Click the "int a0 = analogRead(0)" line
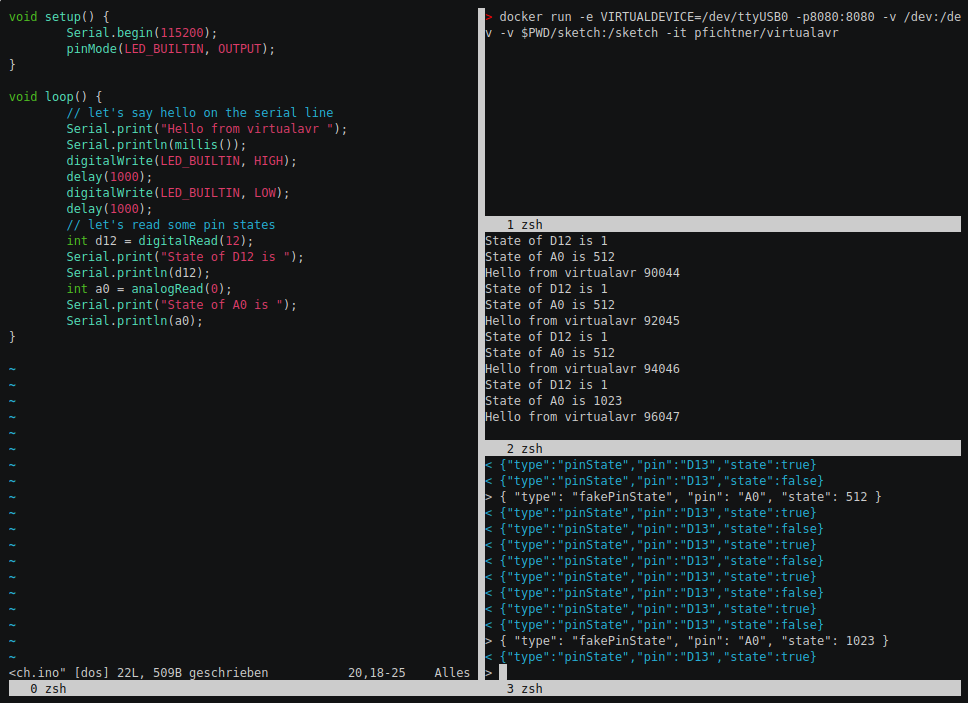968x703 pixels. click(156, 289)
